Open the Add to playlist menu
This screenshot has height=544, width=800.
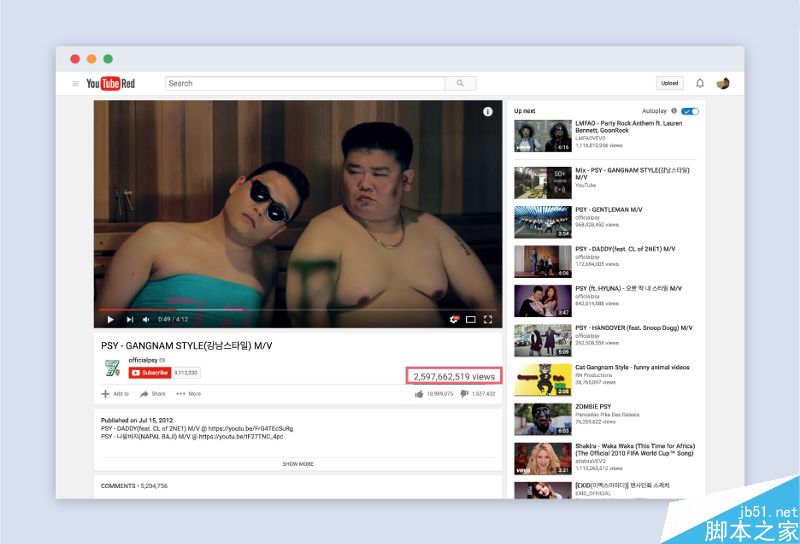[115, 394]
